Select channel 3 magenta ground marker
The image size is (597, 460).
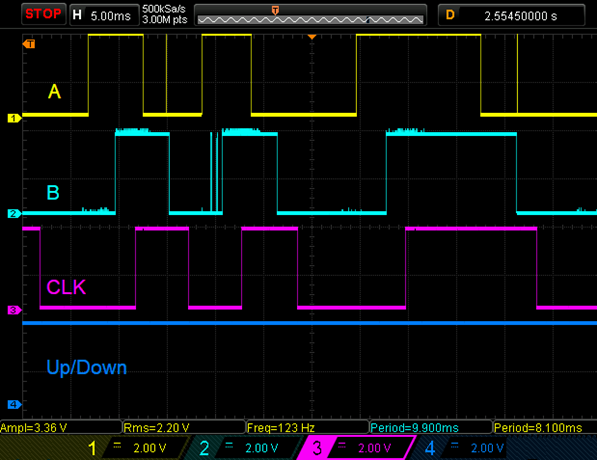coord(14,310)
